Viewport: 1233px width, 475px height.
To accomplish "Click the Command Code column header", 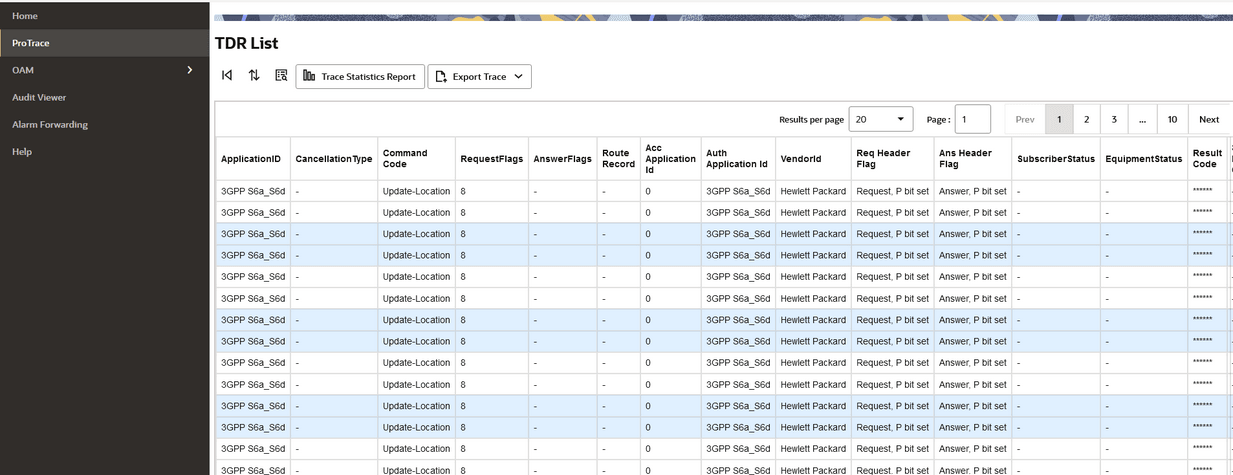I will [416, 159].
